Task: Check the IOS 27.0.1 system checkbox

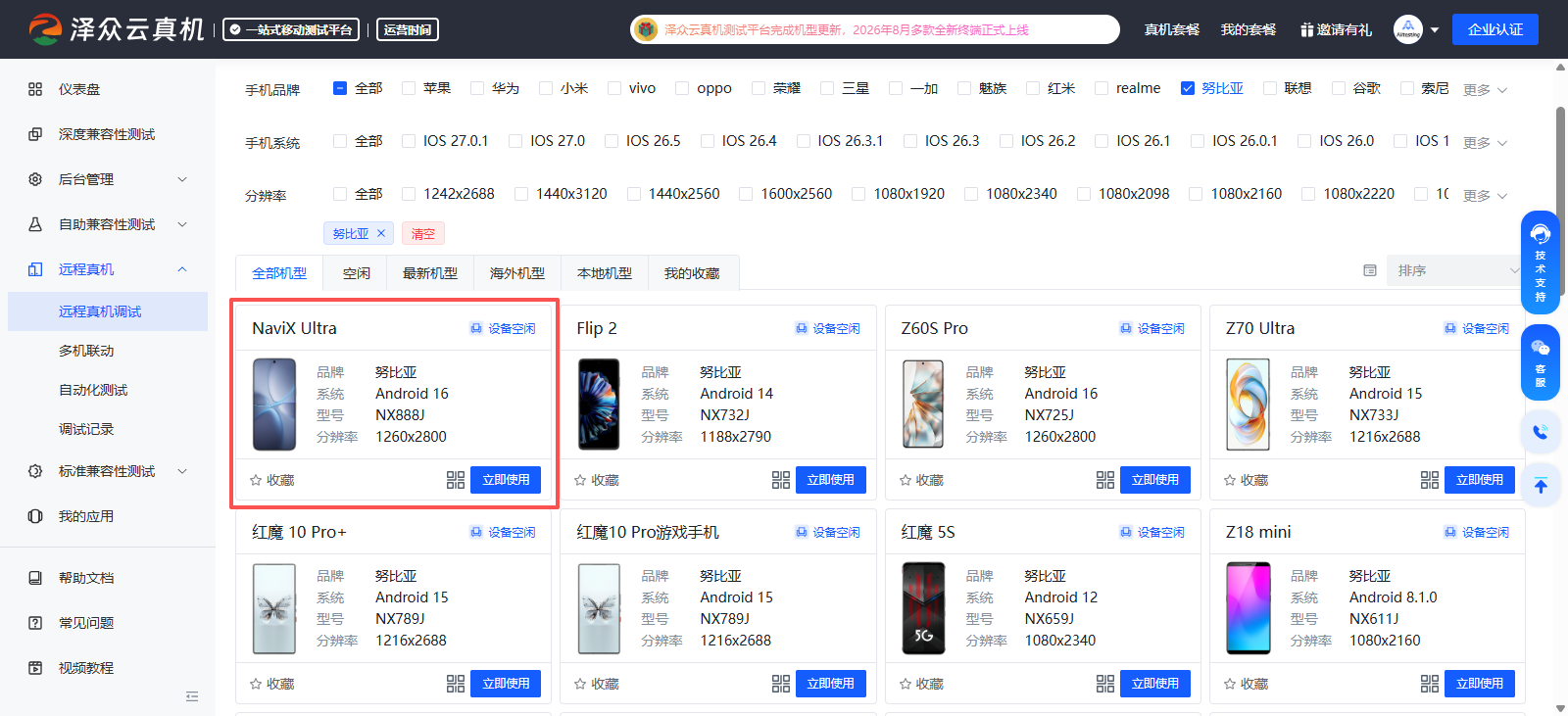Action: [x=409, y=141]
